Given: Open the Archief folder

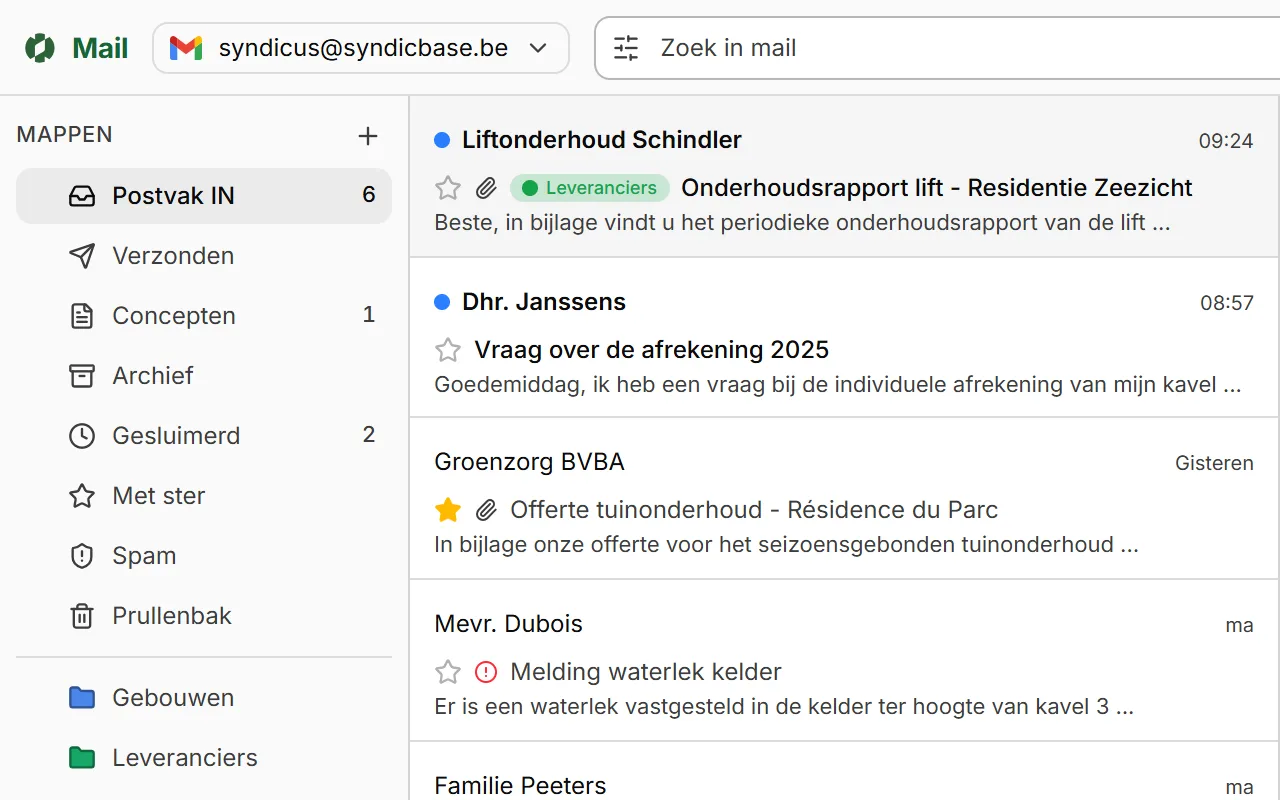Looking at the screenshot, I should click(204, 376).
